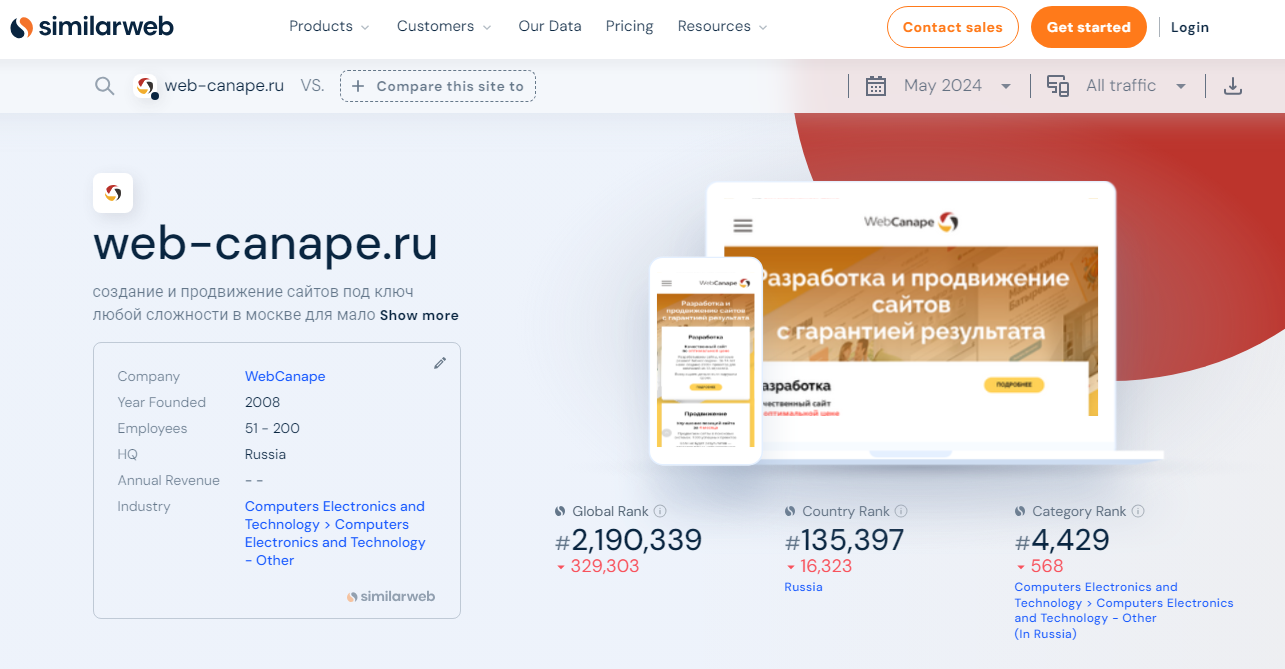This screenshot has width=1285, height=669.
Task: Click the HQ value Russia in the company card
Action: click(265, 455)
